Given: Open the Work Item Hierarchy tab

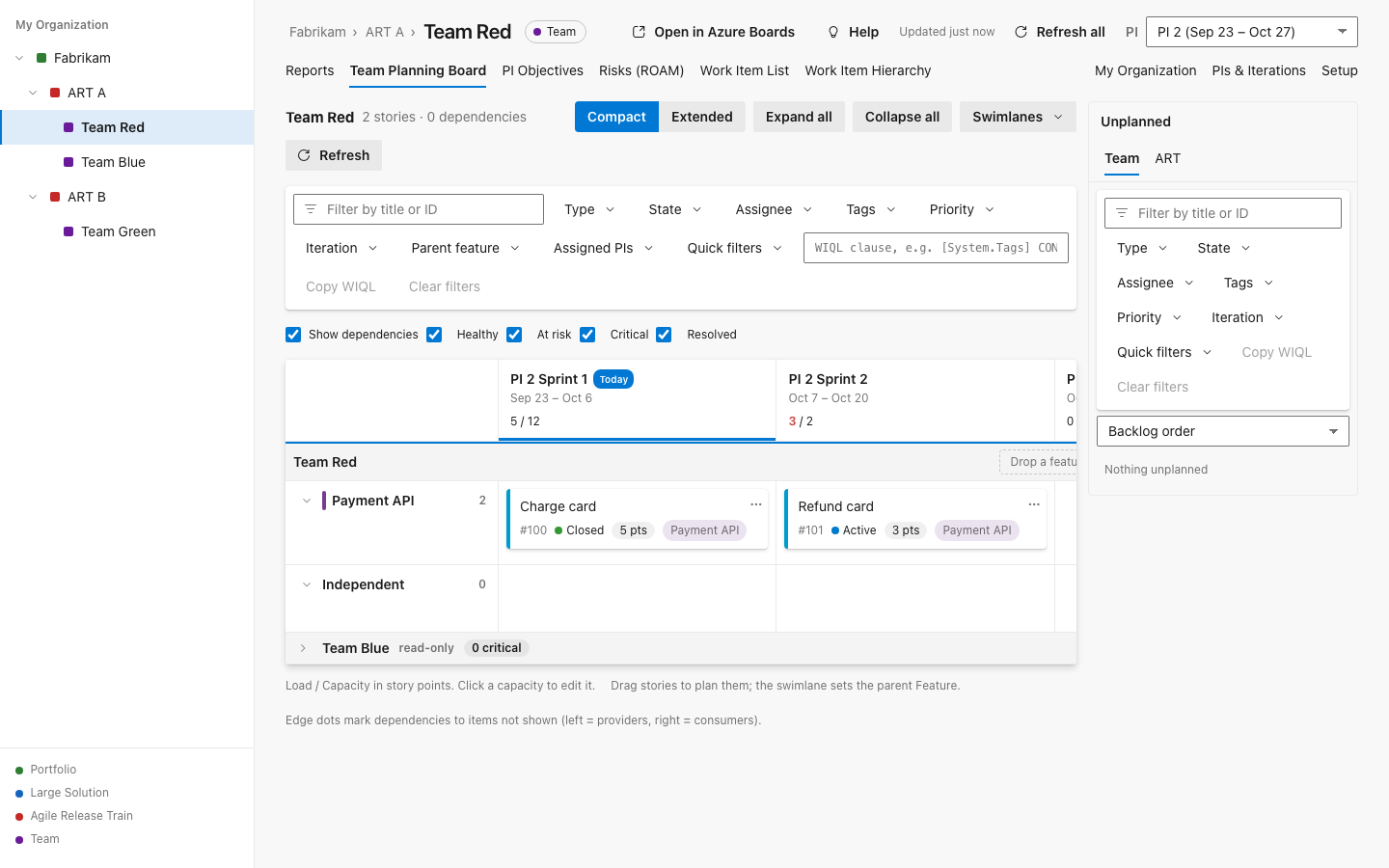Looking at the screenshot, I should coord(868,70).
